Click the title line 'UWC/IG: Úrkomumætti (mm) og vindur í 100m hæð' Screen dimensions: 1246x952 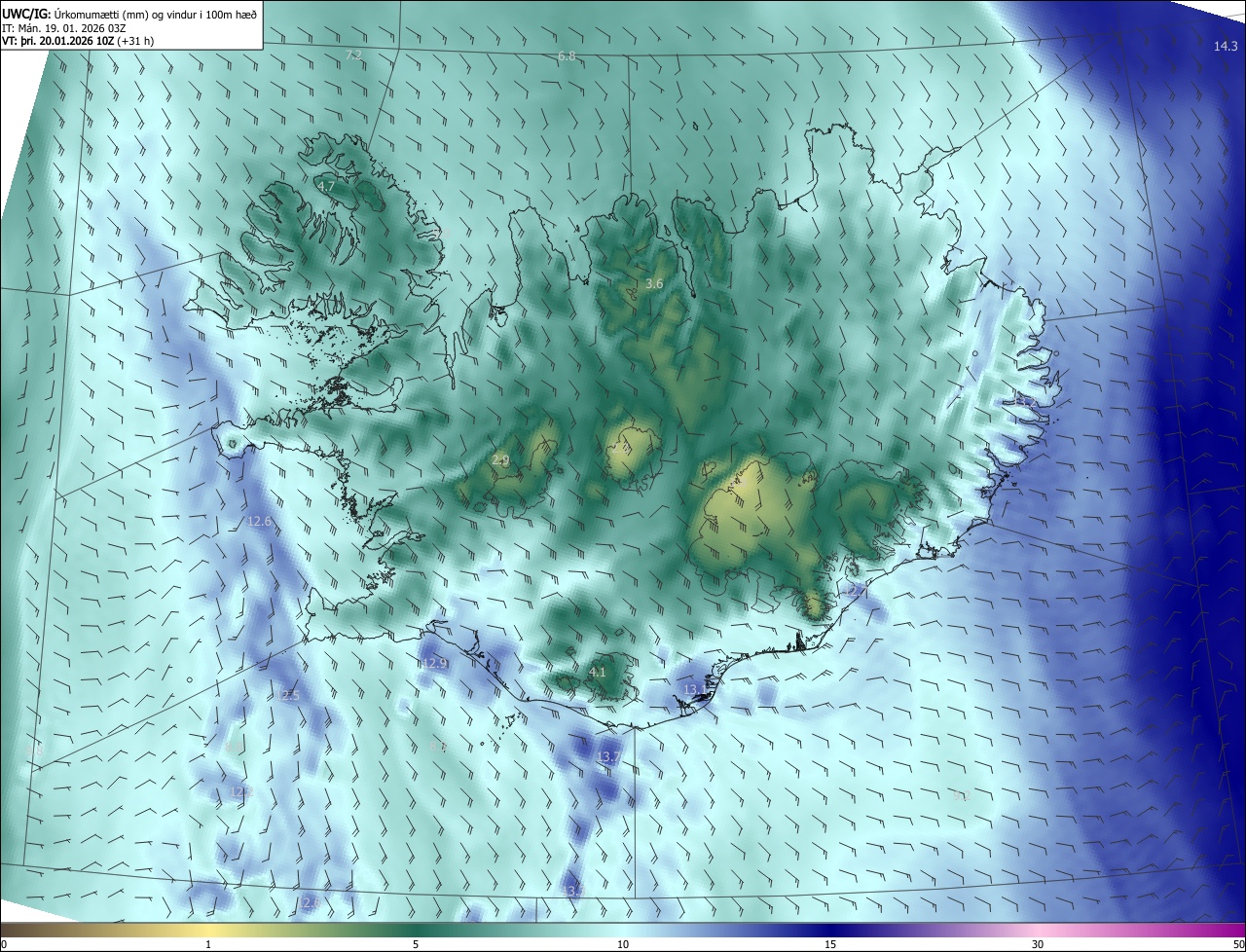tap(129, 13)
